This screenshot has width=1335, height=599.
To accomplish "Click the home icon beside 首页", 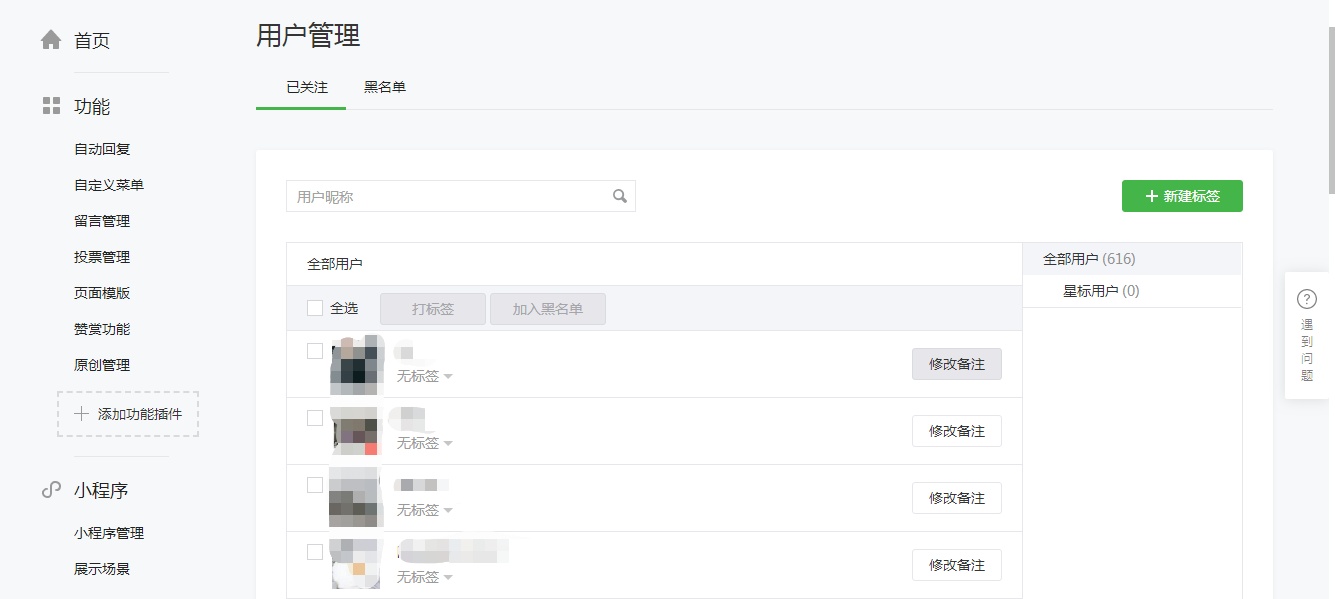I will [x=51, y=40].
